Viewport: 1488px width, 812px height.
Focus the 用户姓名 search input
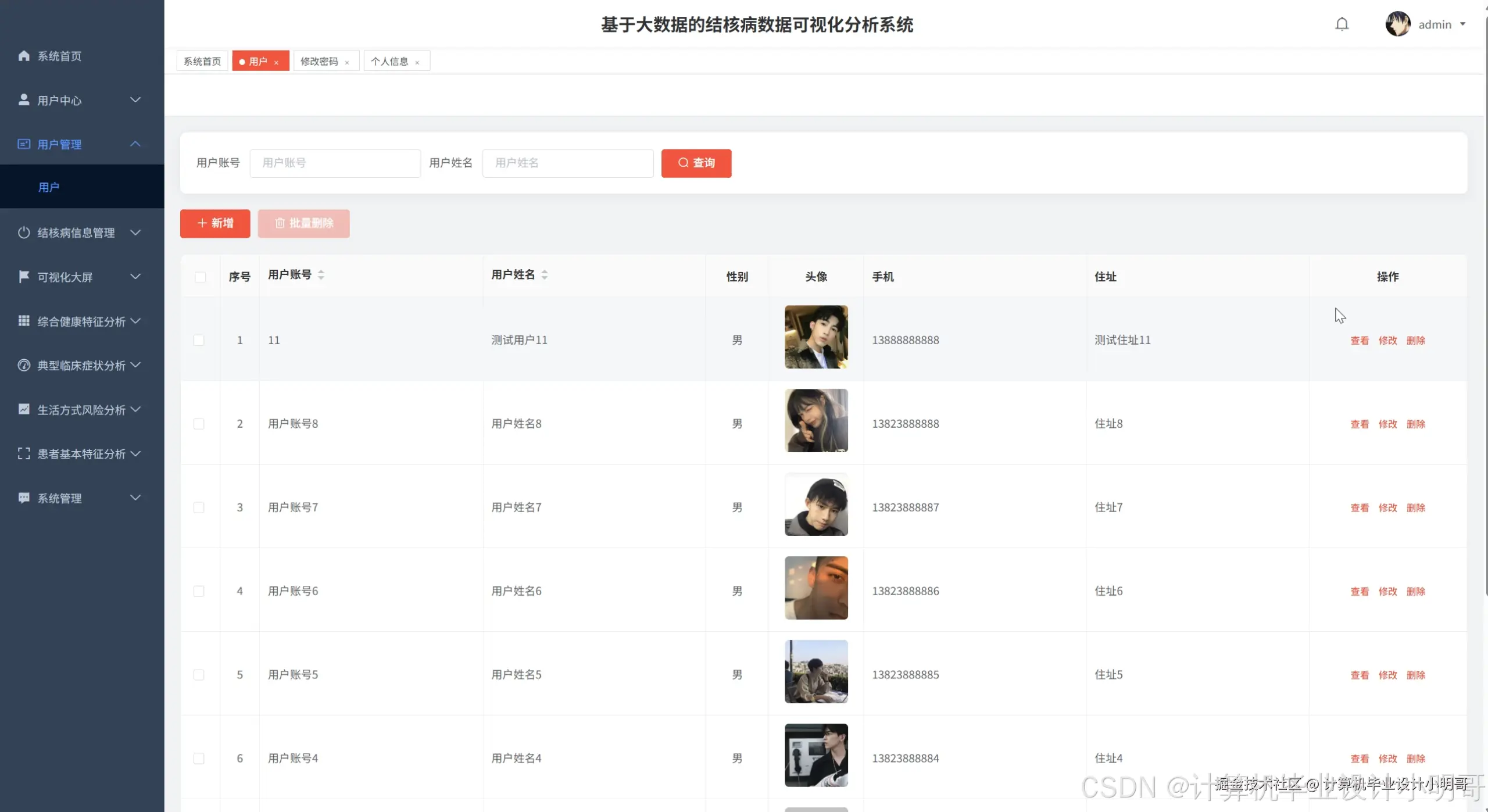(567, 163)
